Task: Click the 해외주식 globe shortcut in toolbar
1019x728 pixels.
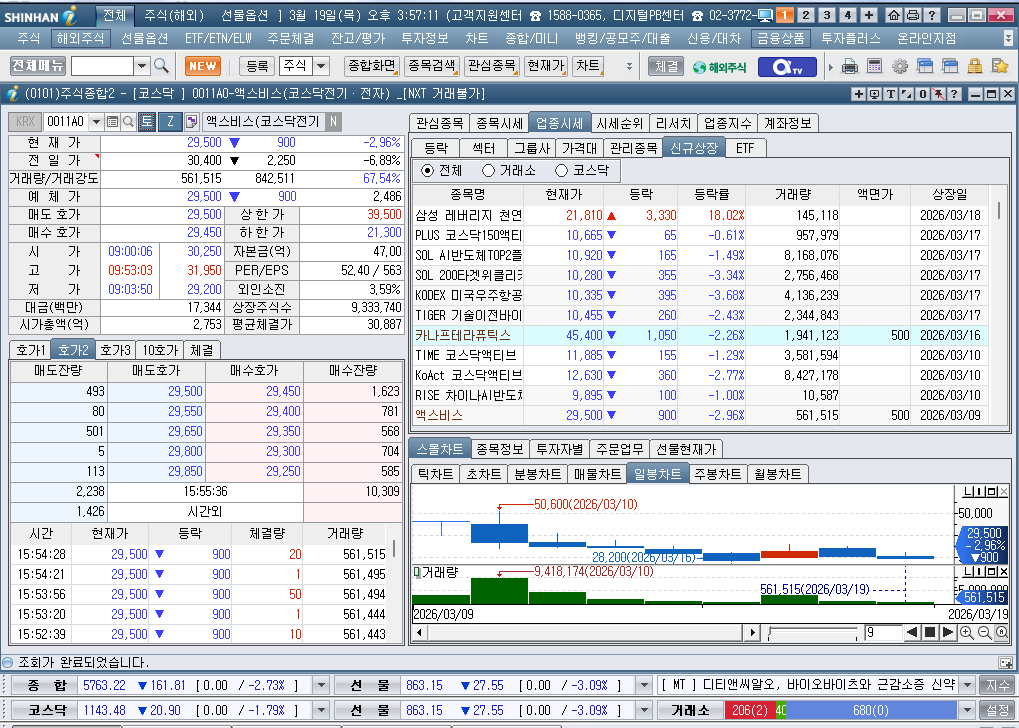Action: pyautogui.click(x=719, y=66)
